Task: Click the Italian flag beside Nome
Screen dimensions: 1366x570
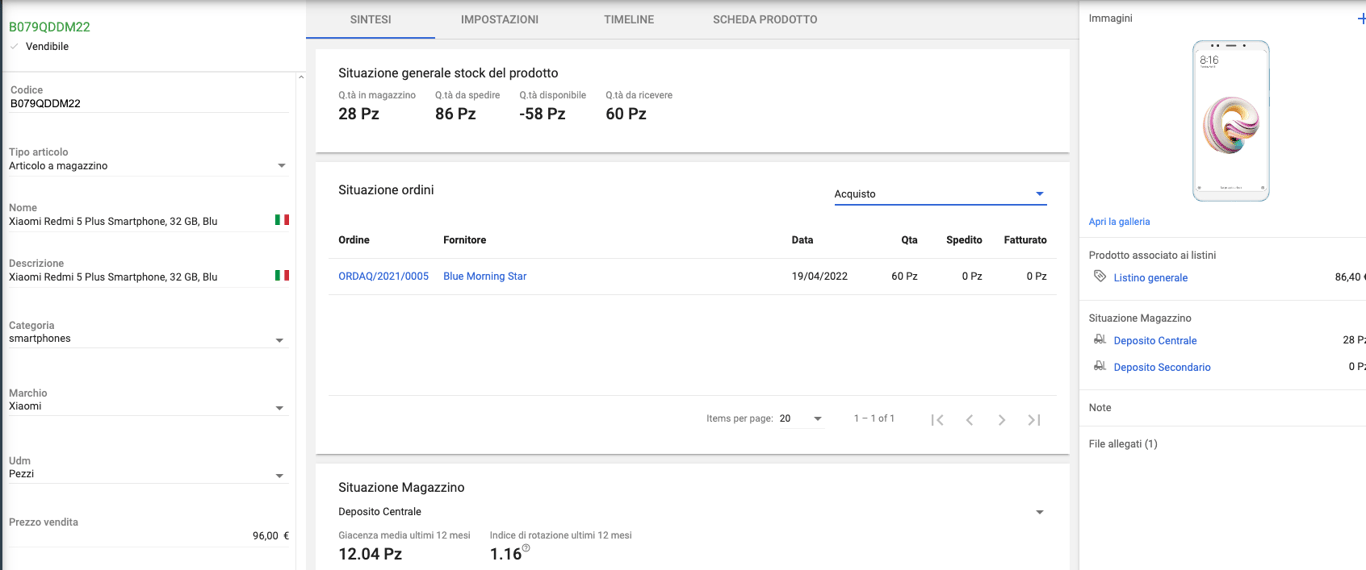Action: (x=282, y=220)
